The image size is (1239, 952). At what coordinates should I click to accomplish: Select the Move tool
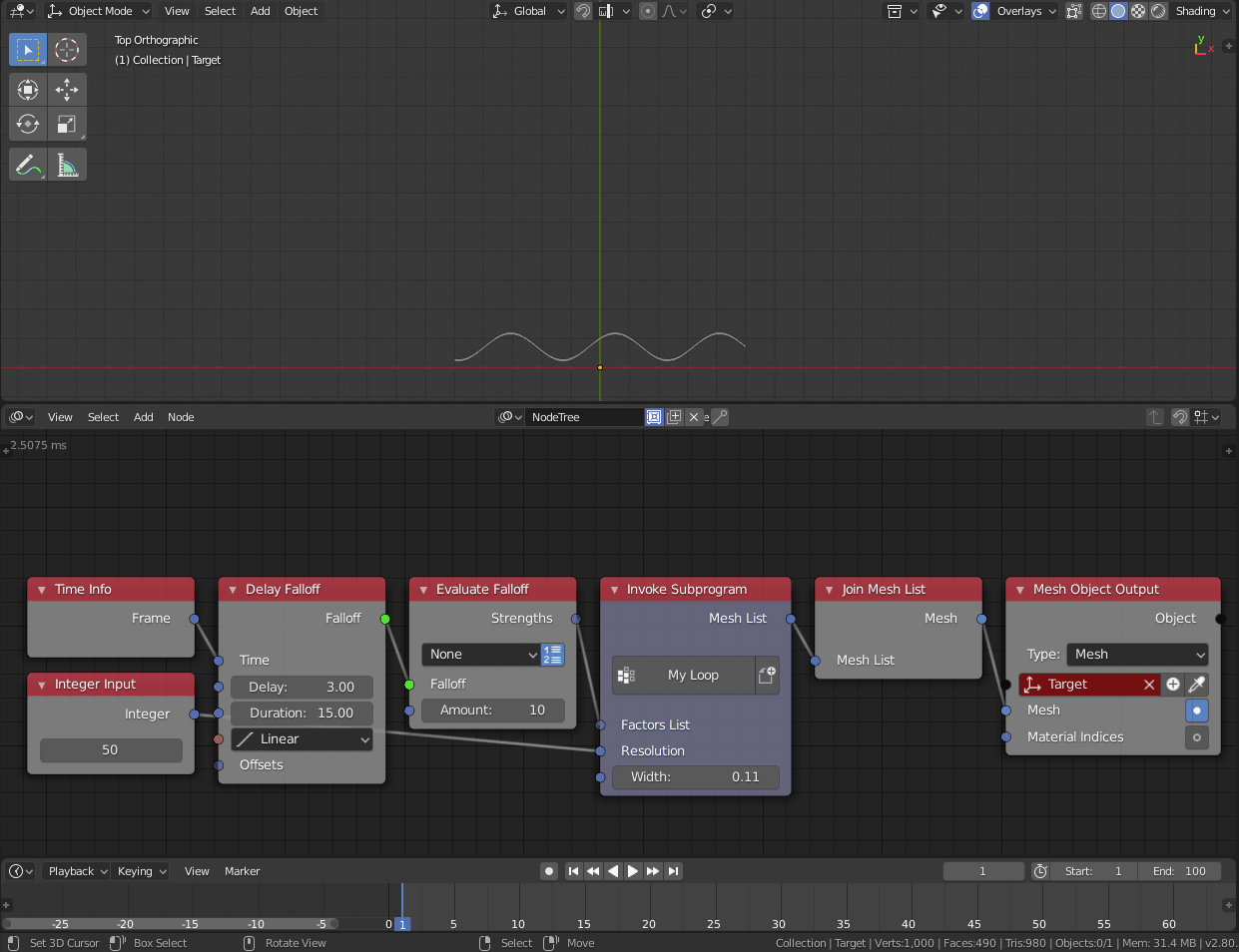[67, 90]
